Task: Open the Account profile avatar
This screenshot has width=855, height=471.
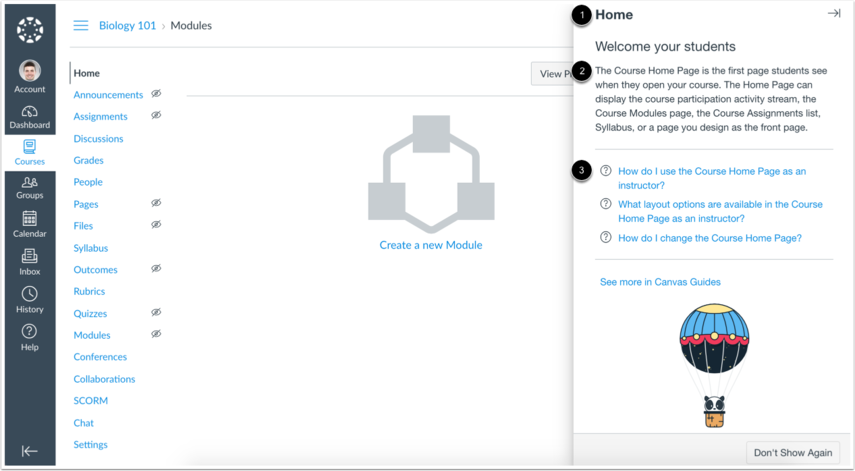Action: (30, 70)
